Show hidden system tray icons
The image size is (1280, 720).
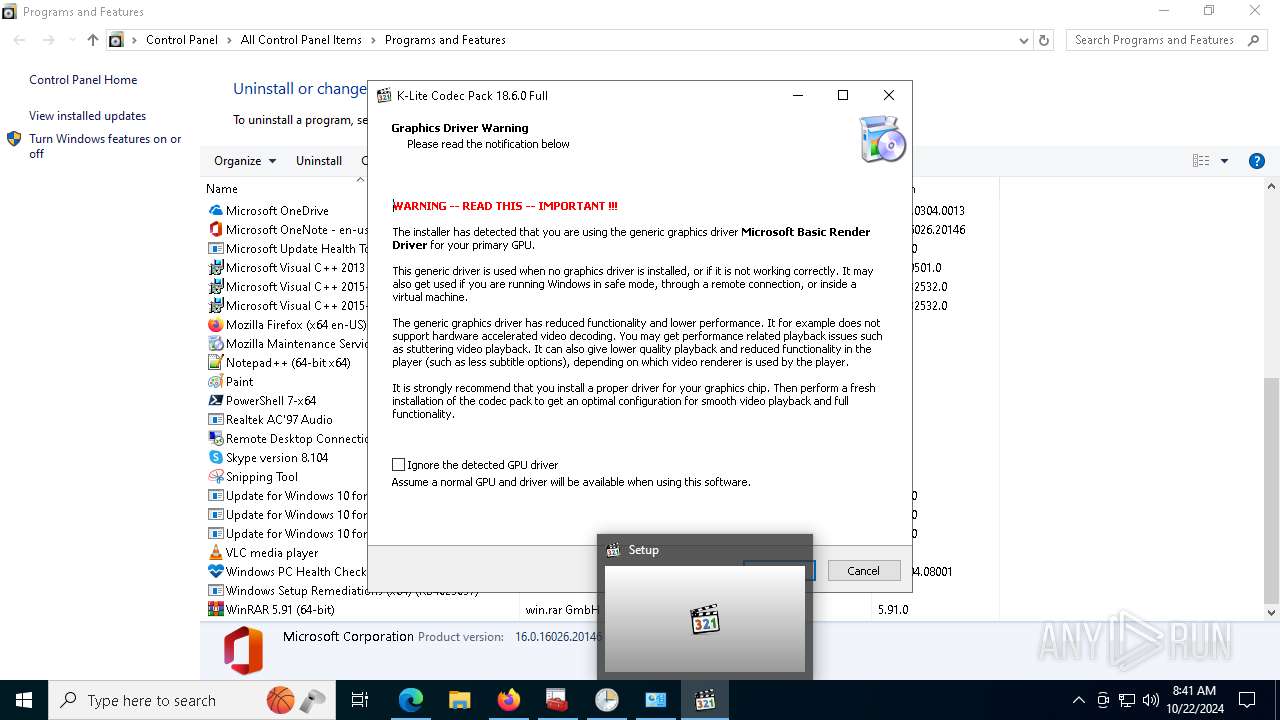(1078, 700)
